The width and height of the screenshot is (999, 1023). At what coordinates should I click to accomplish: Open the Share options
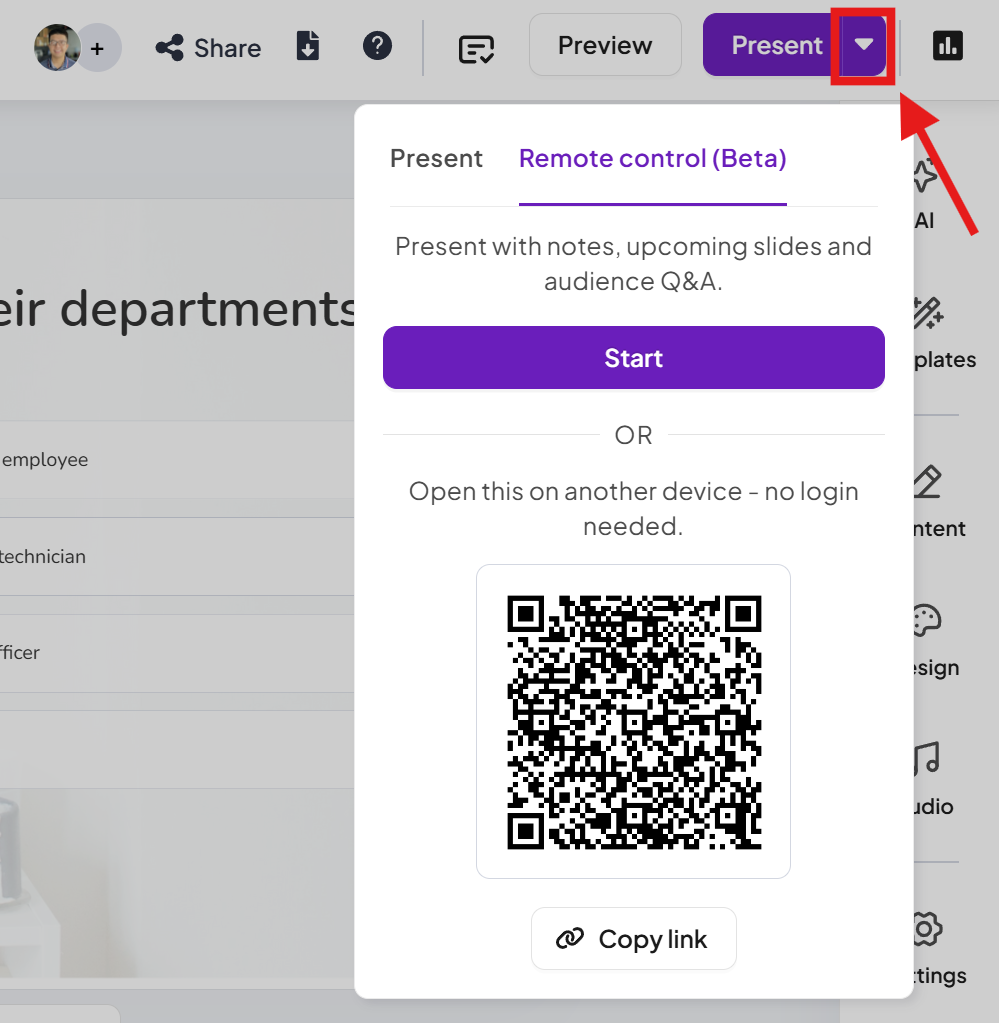(207, 47)
